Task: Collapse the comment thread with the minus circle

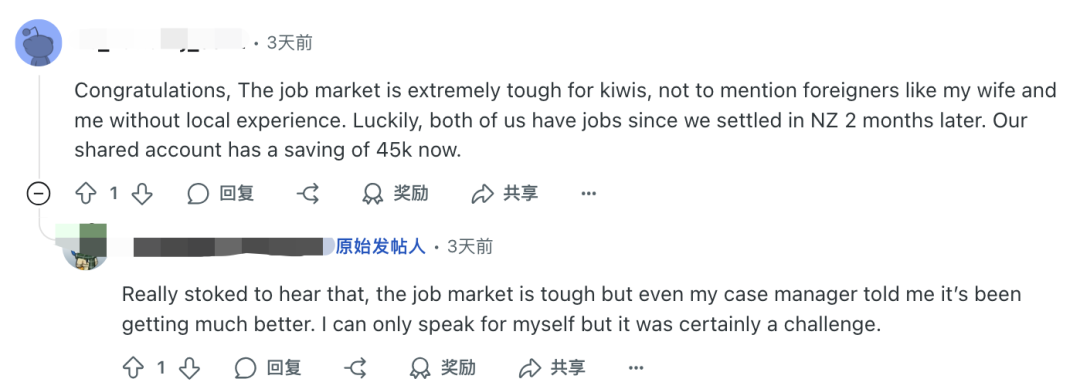Action: tap(39, 194)
